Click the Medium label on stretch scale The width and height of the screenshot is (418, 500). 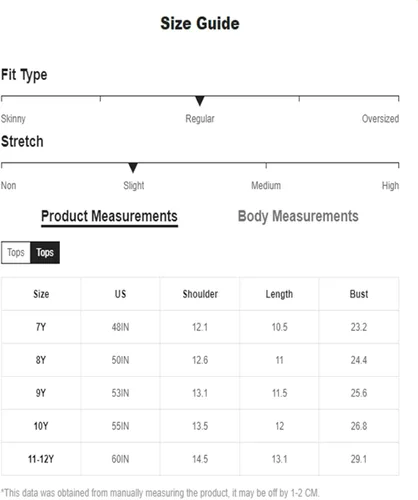tap(266, 185)
